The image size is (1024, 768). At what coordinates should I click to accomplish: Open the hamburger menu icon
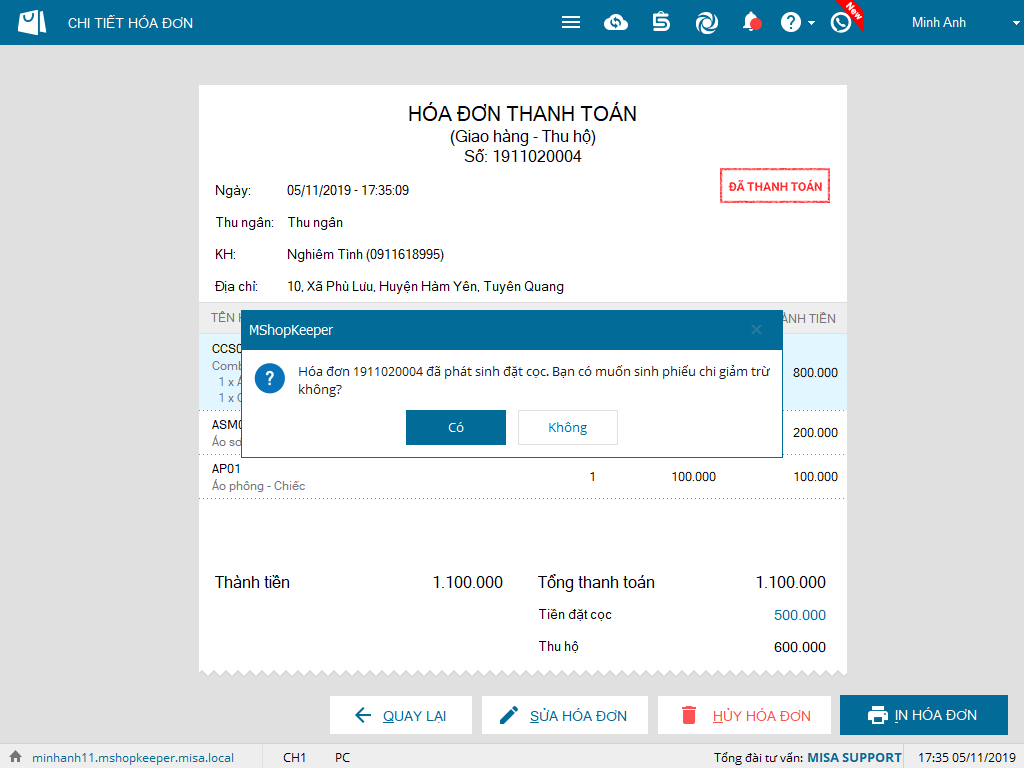pos(571,23)
